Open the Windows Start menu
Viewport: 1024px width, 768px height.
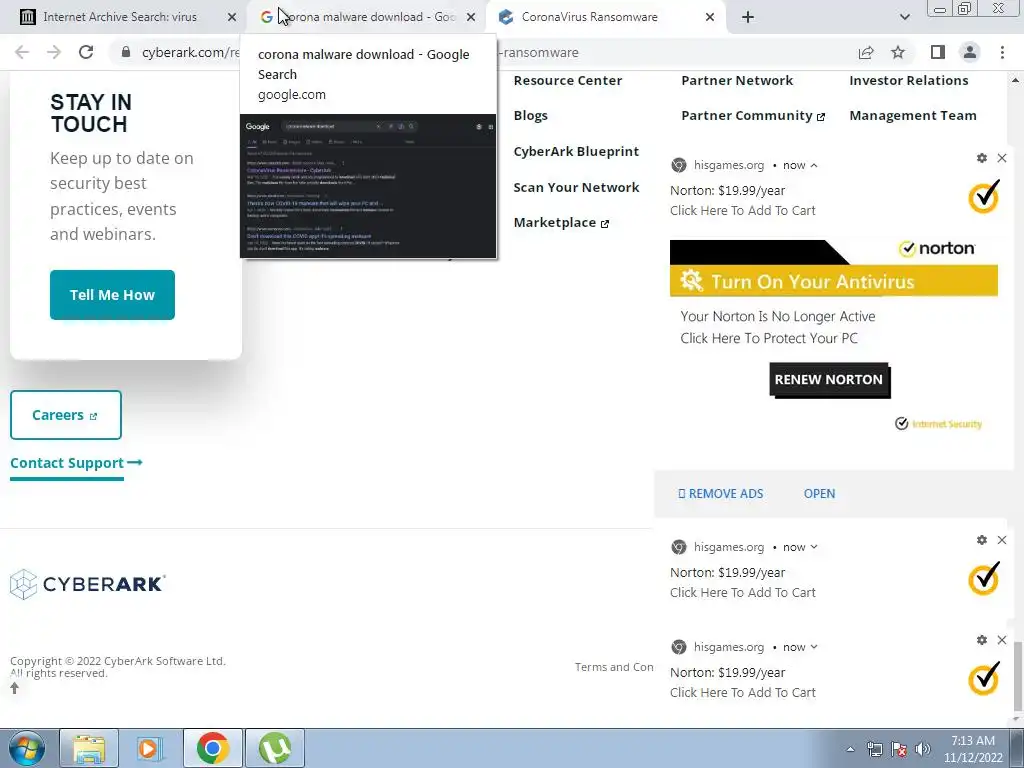[x=27, y=748]
